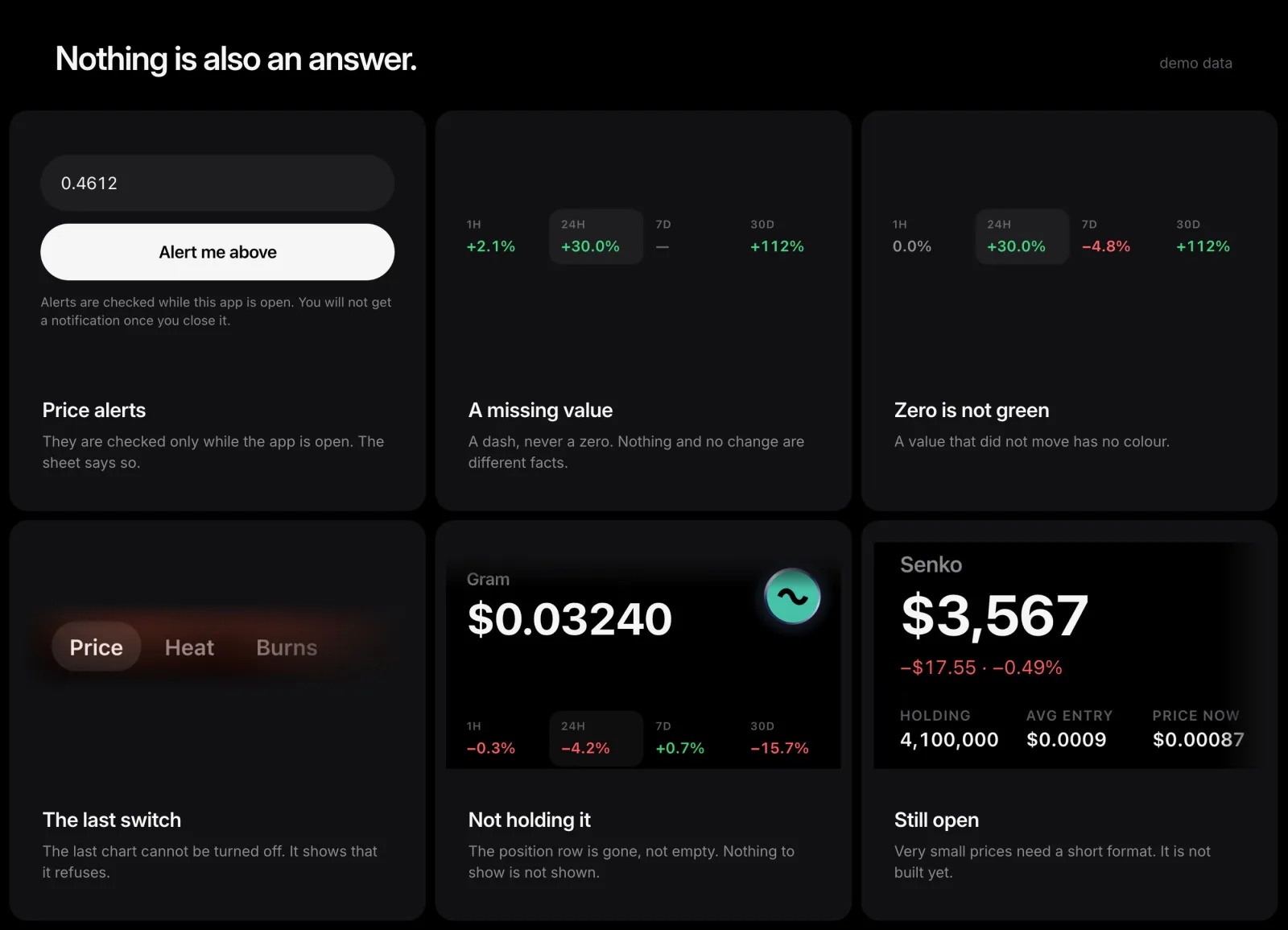Click the price alert field showing 0.4612
Image resolution: width=1288 pixels, height=930 pixels.
[x=217, y=184]
